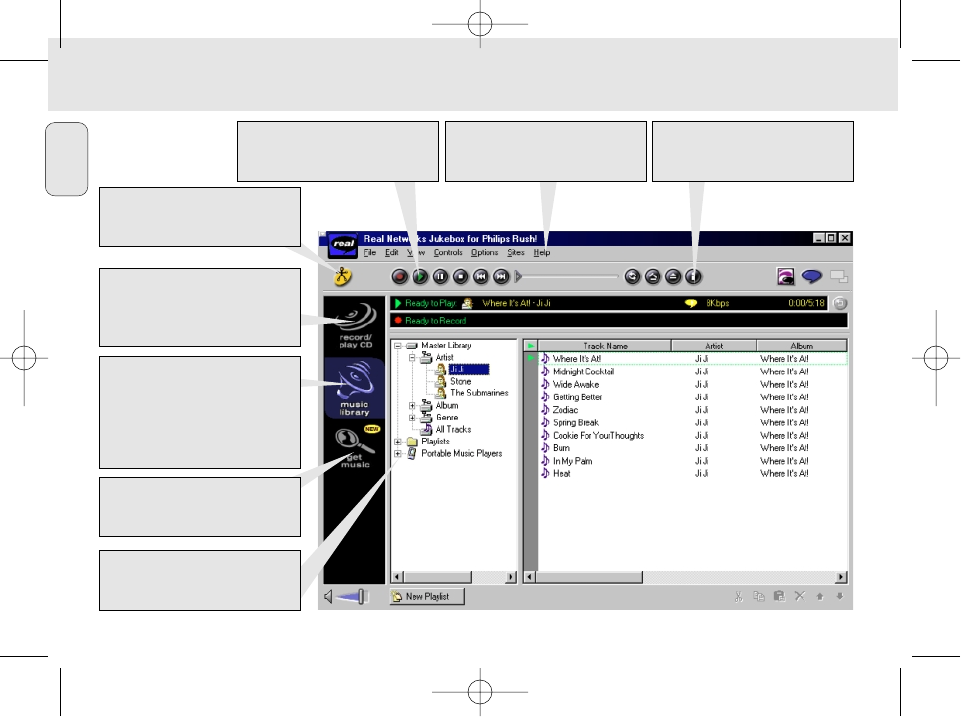Viewport: 961px width, 717px height.
Task: Click the round button beside the time display
Action: point(840,303)
